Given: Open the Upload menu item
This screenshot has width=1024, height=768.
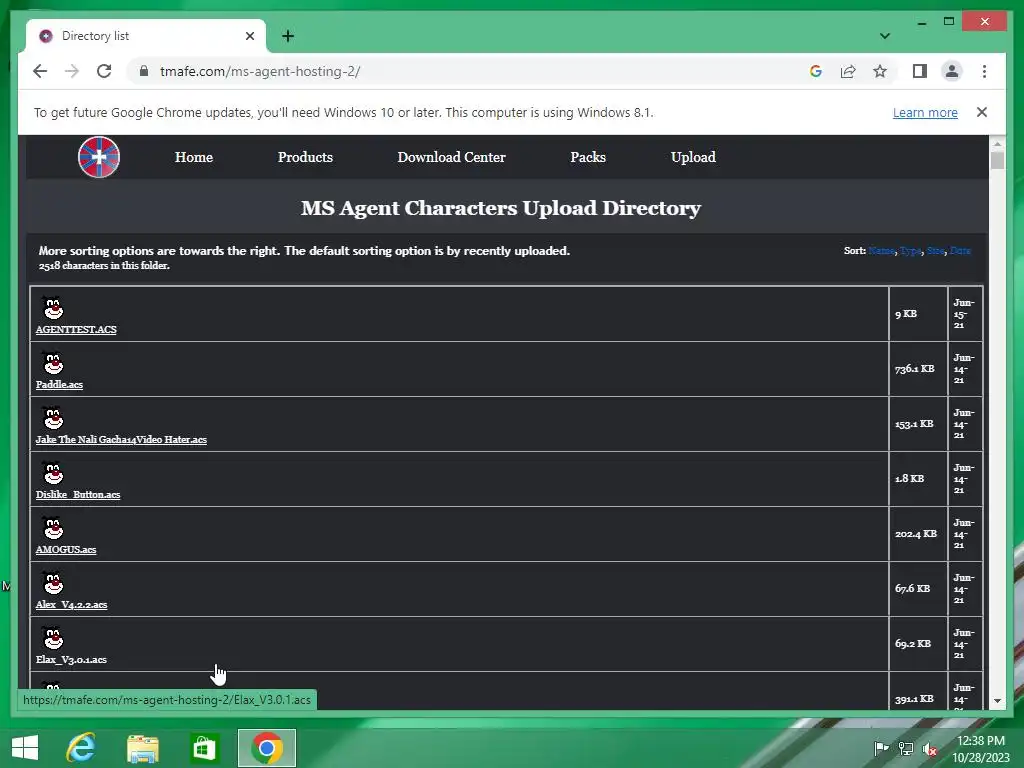Looking at the screenshot, I should pyautogui.click(x=693, y=157).
